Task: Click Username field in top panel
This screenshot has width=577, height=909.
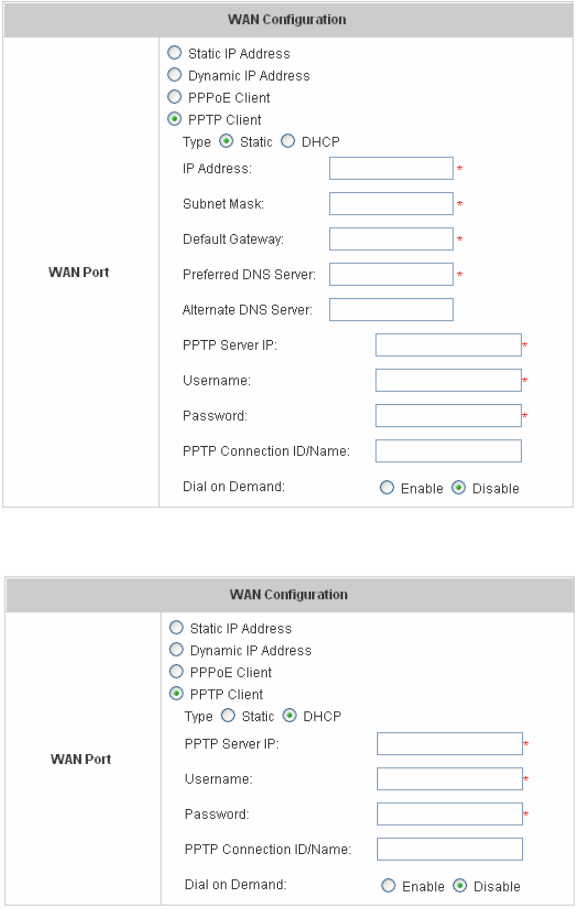Action: pos(449,380)
